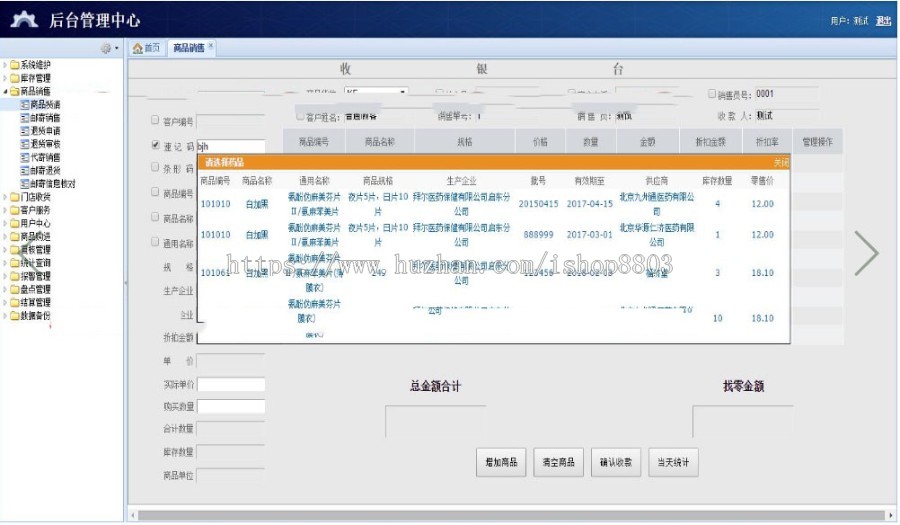
Task: Click the 客户服务 folder icon
Action: pos(15,210)
